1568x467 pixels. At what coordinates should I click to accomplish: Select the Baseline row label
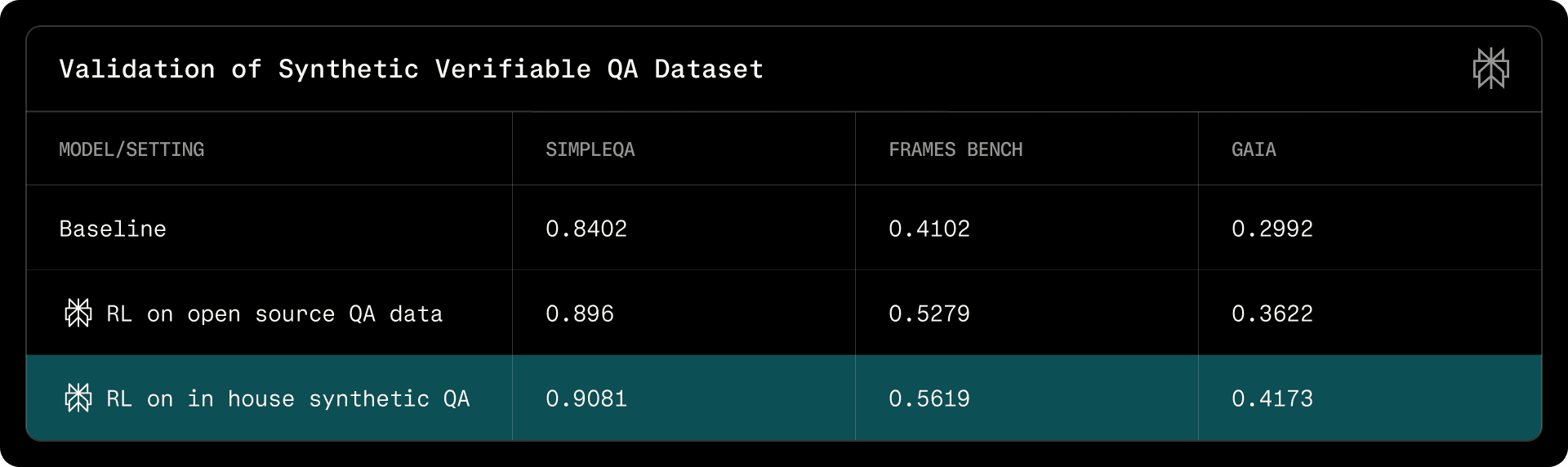[113, 229]
